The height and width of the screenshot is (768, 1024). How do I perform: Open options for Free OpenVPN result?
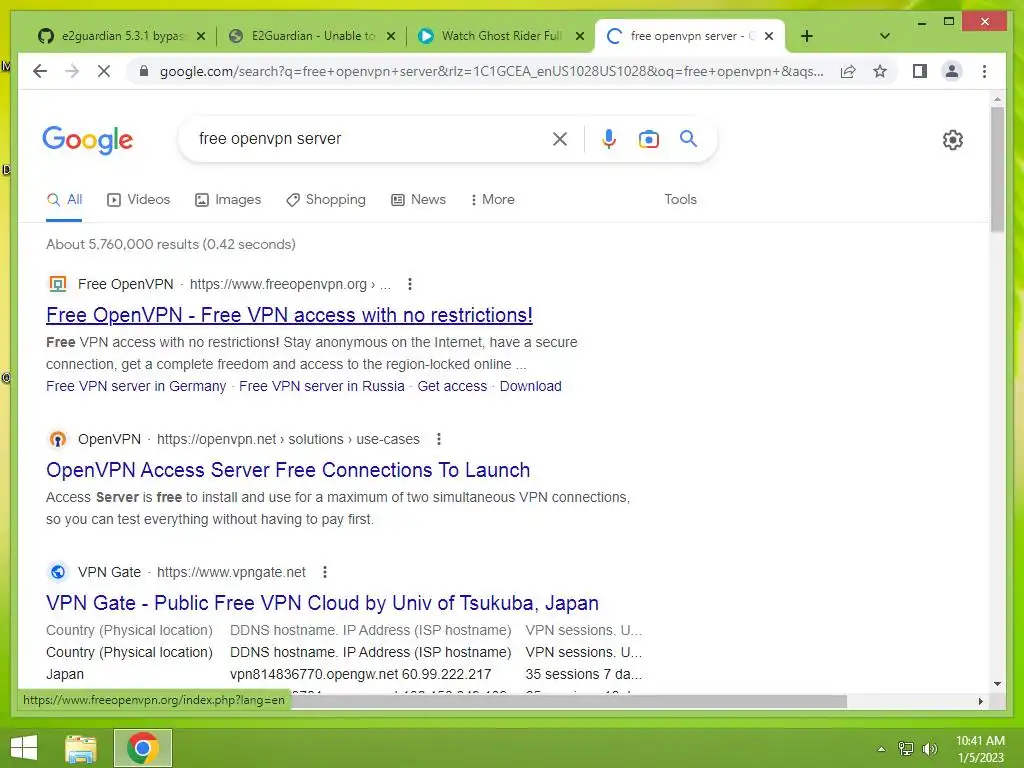pos(409,284)
